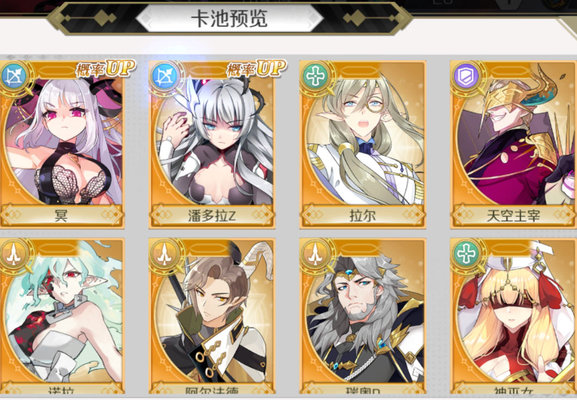
Task: Click the 天空主宰 name label
Action: [x=514, y=216]
